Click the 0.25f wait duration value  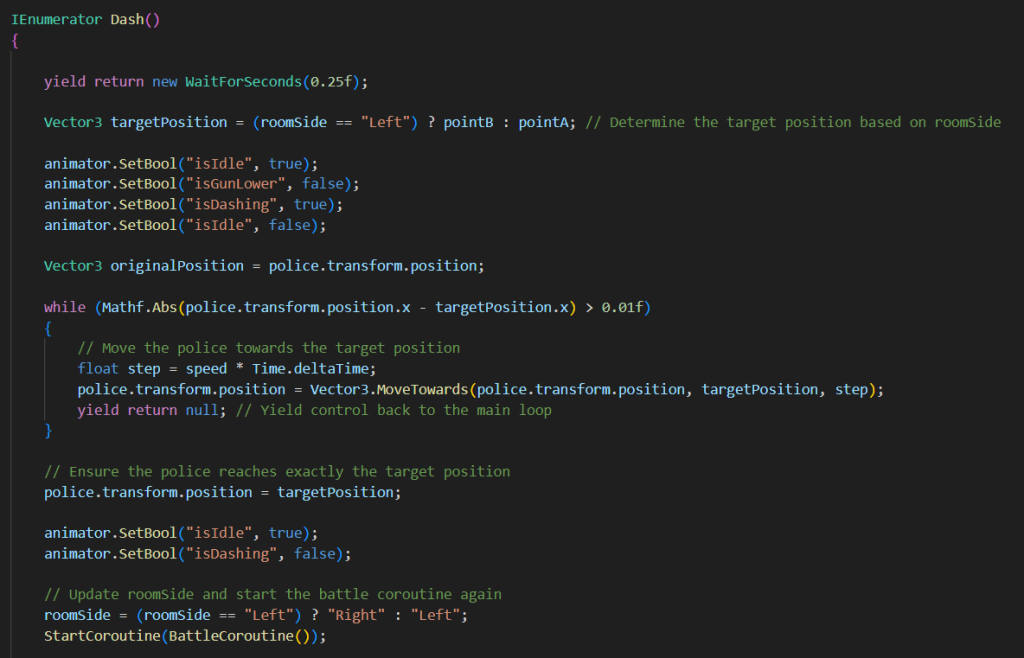point(335,81)
